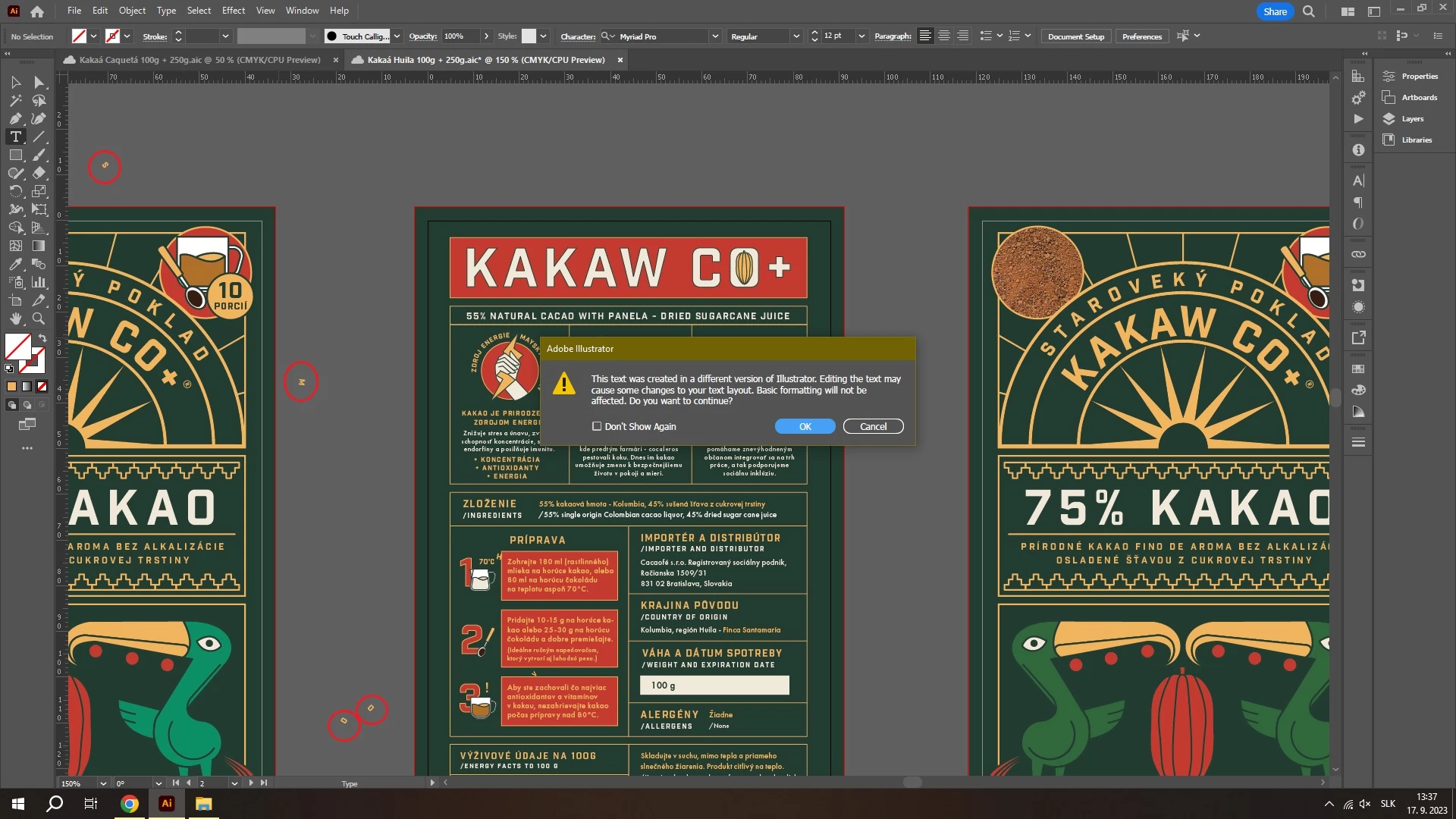1456x819 pixels.
Task: Open the Layers panel
Action: [x=1411, y=119]
